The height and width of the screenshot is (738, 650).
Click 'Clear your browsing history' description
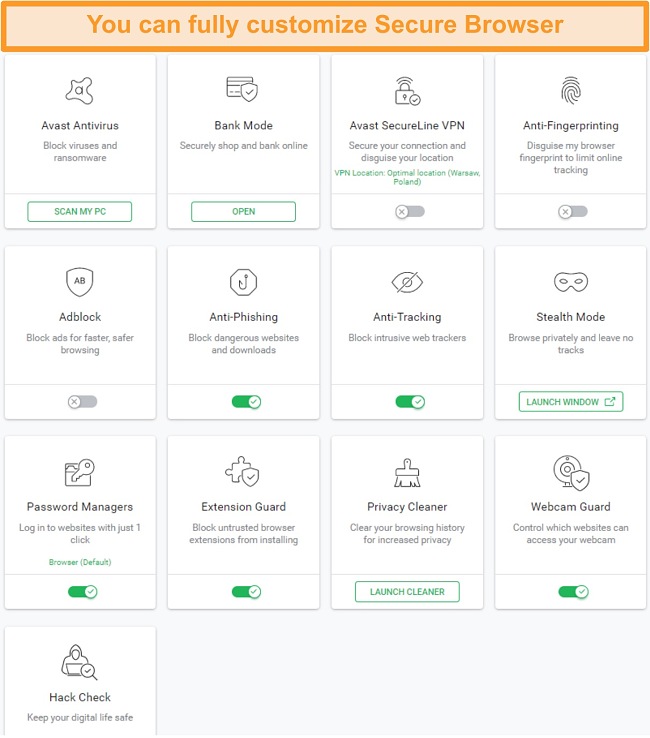pyautogui.click(x=407, y=534)
